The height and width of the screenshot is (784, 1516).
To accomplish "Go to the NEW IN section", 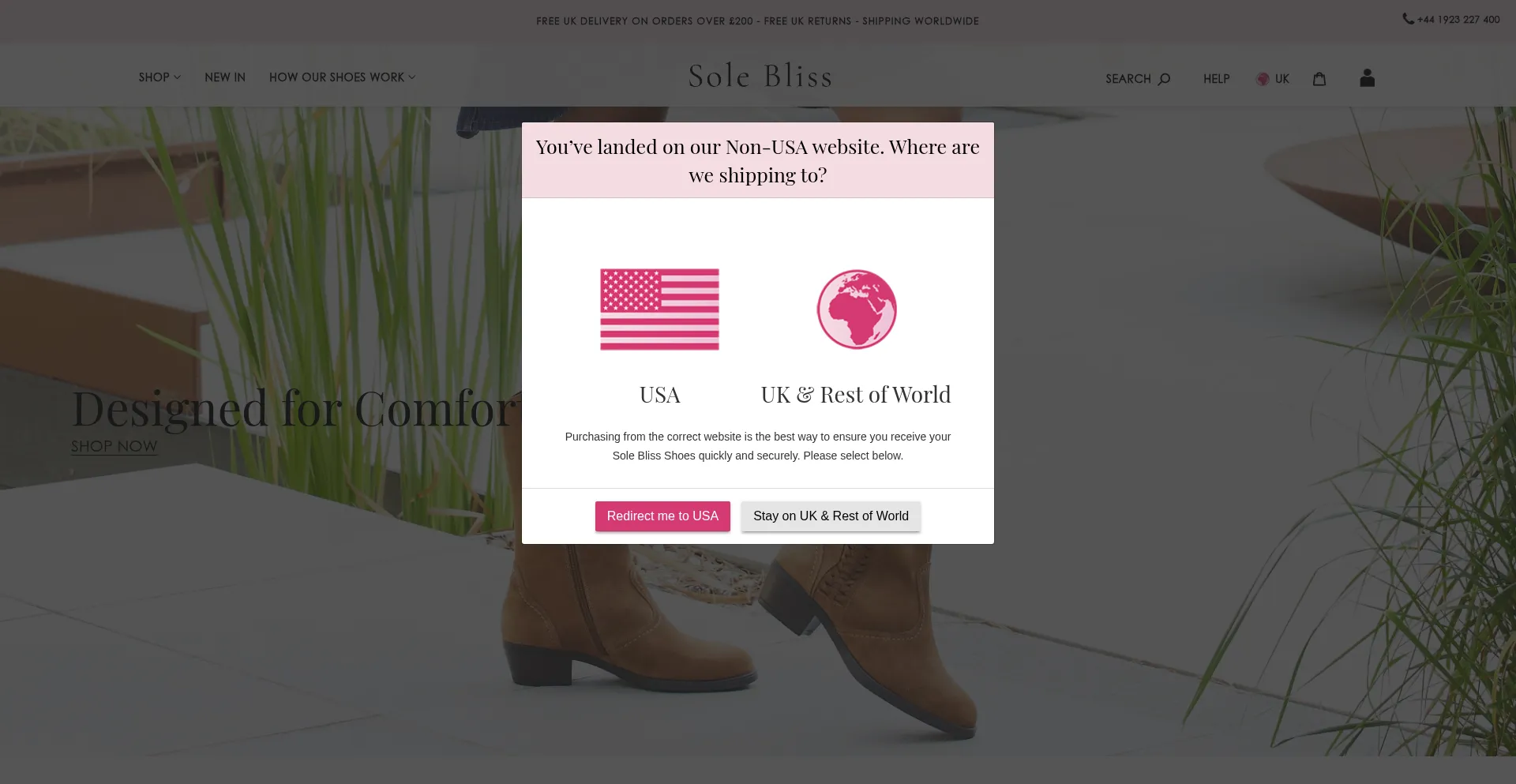I will [x=225, y=77].
